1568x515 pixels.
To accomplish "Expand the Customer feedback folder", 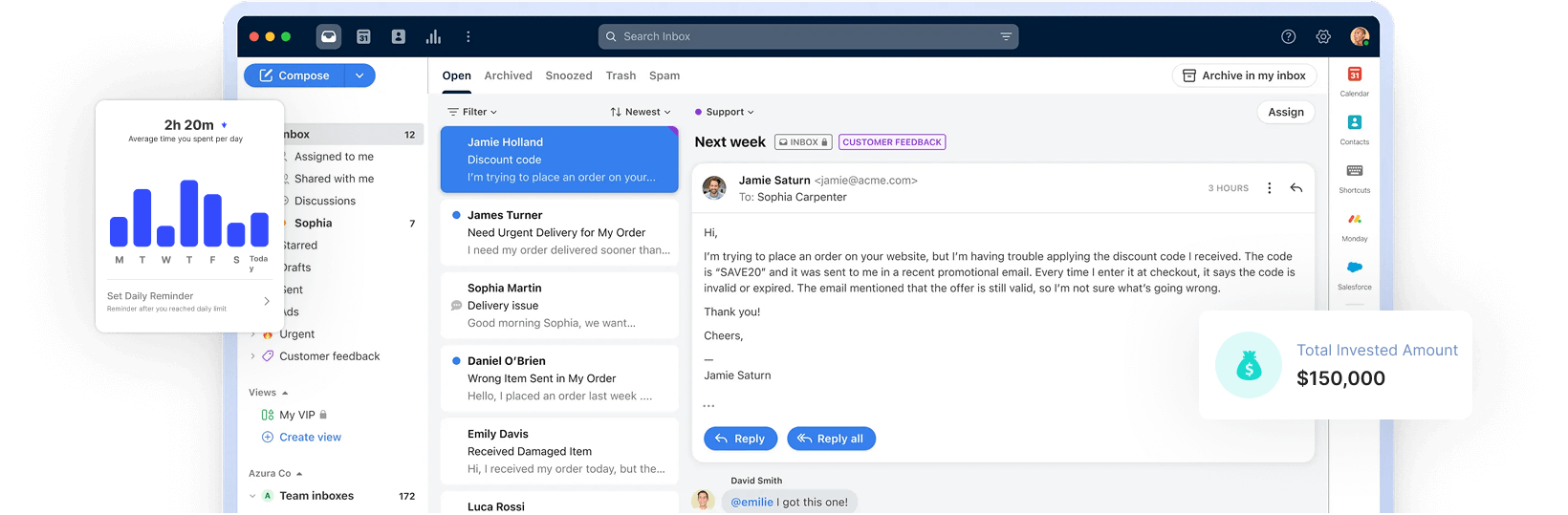I will (252, 356).
